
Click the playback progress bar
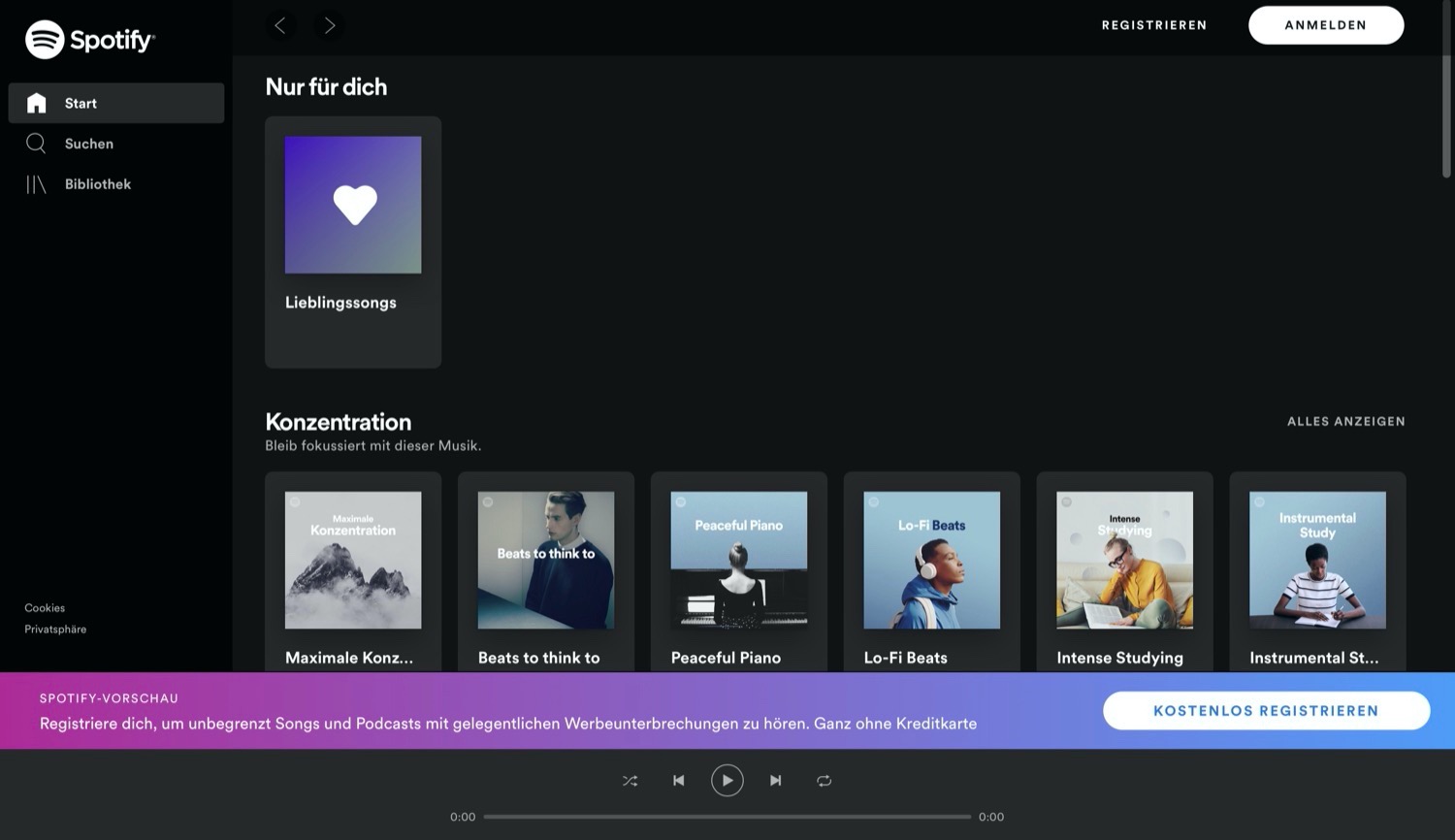coord(727,817)
